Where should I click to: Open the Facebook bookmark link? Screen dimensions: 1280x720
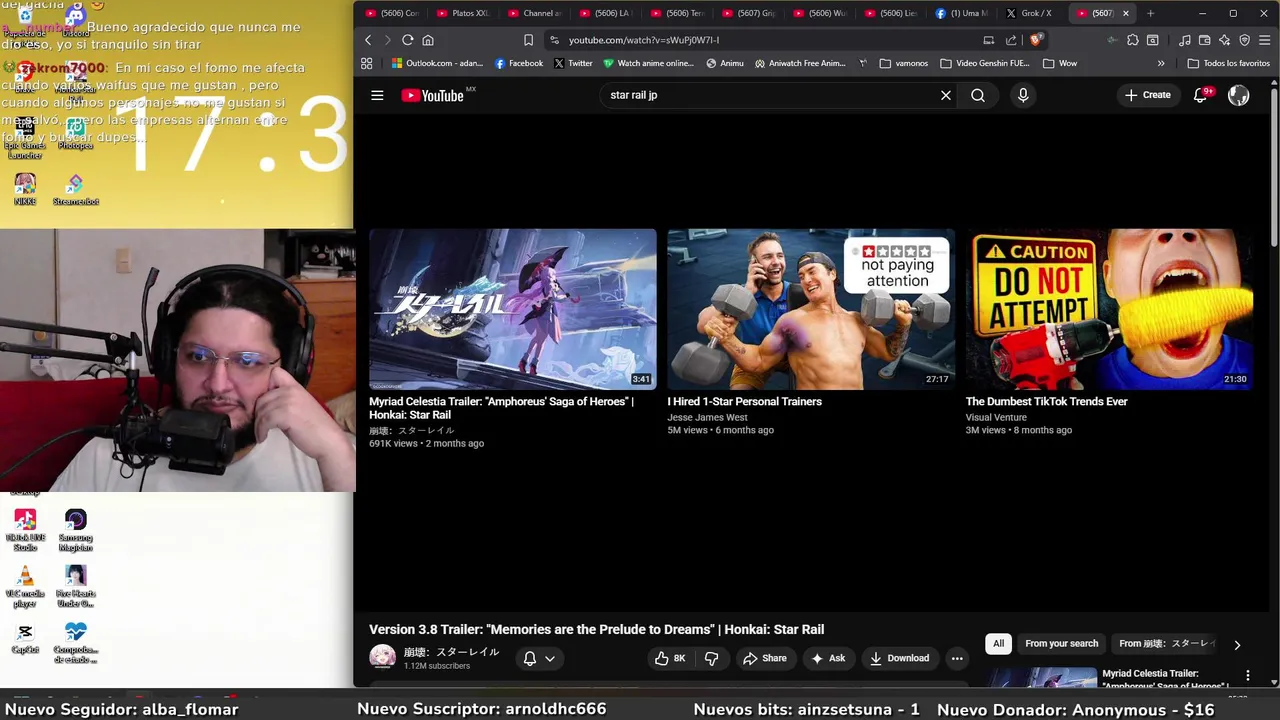(519, 63)
